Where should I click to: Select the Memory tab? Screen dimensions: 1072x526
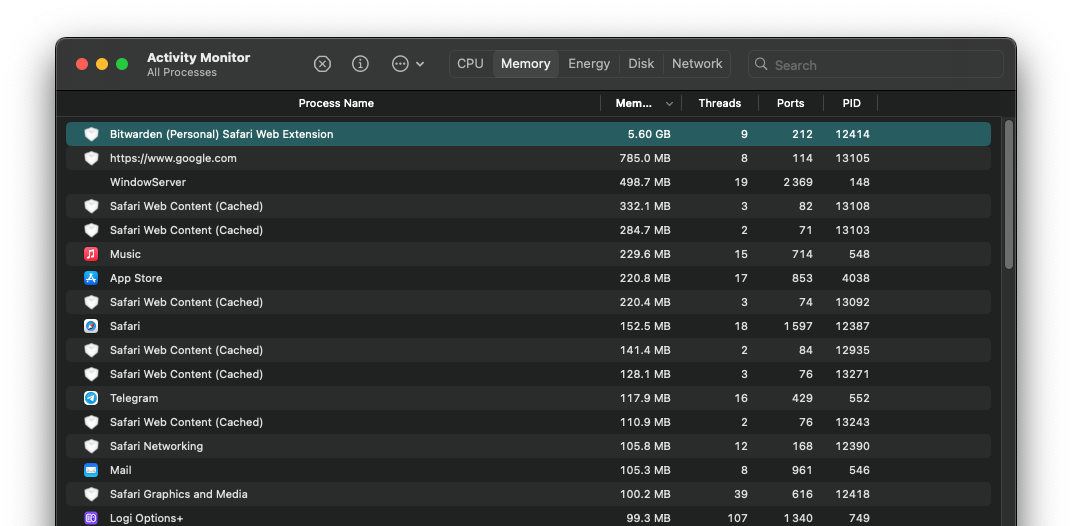click(x=526, y=64)
